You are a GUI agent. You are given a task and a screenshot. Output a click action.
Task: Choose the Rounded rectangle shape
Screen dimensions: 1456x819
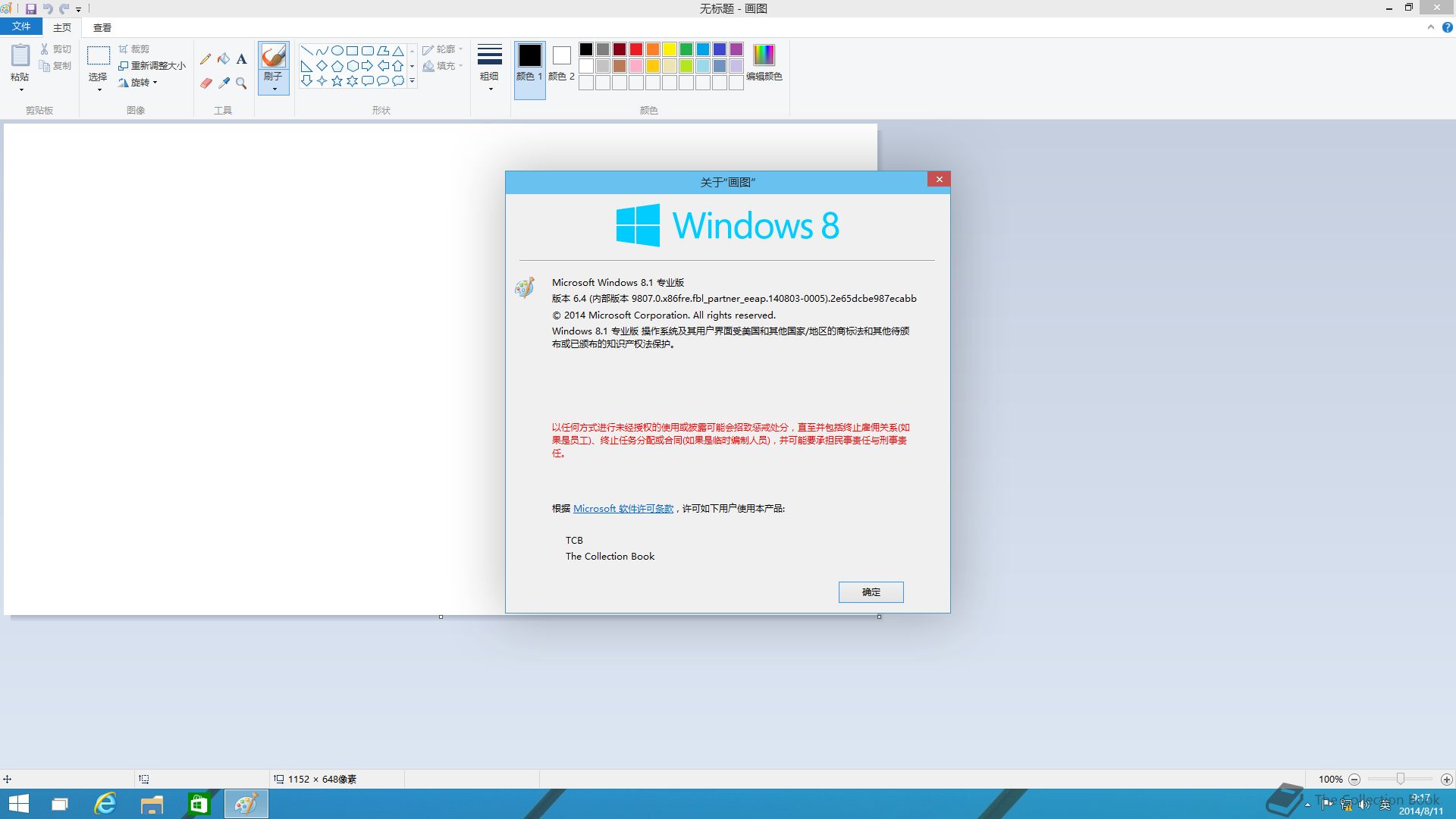[367, 51]
